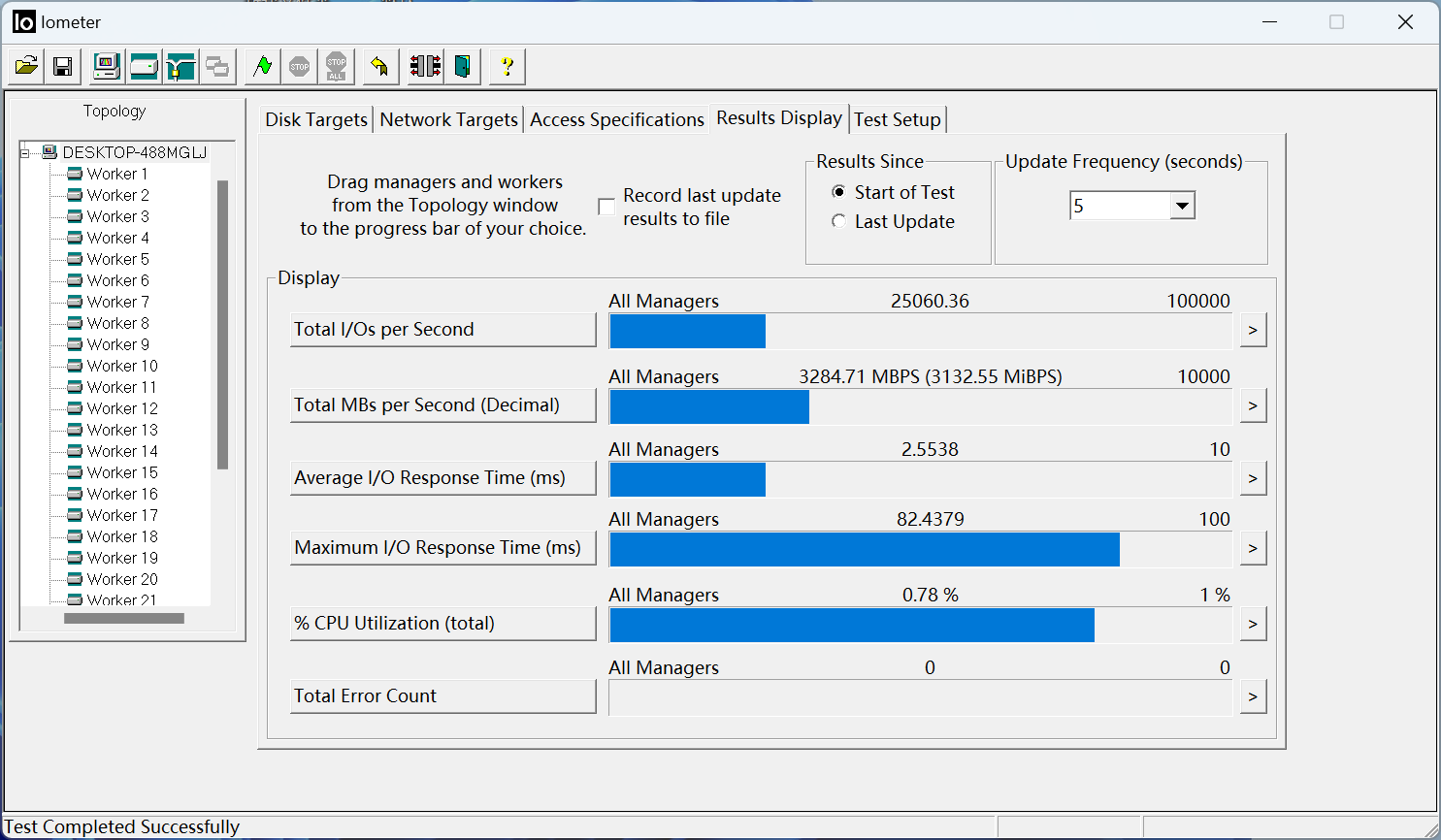The height and width of the screenshot is (840, 1441).
Task: Start a new manager icon
Action: click(106, 66)
